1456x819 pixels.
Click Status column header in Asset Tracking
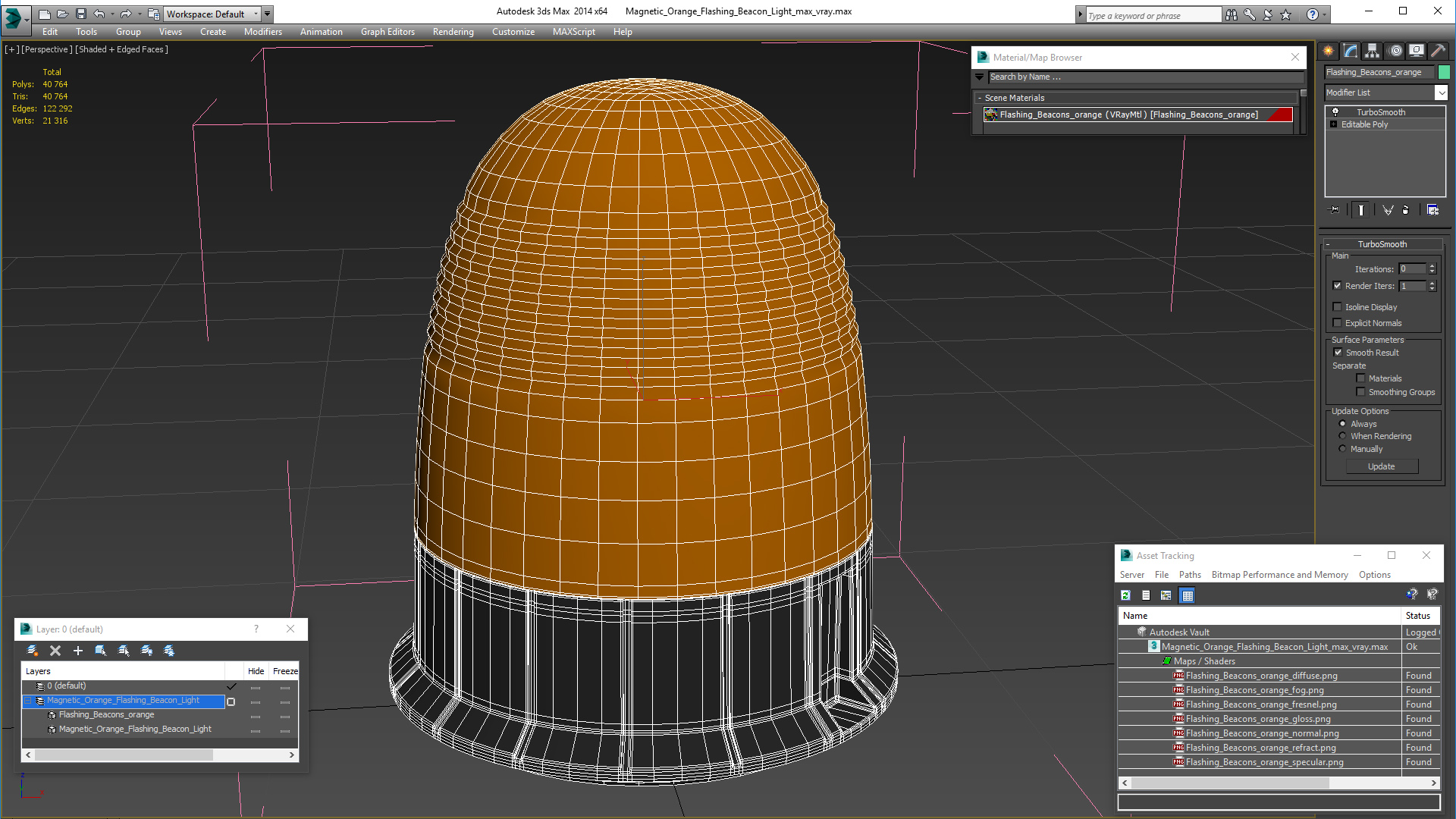[1420, 616]
